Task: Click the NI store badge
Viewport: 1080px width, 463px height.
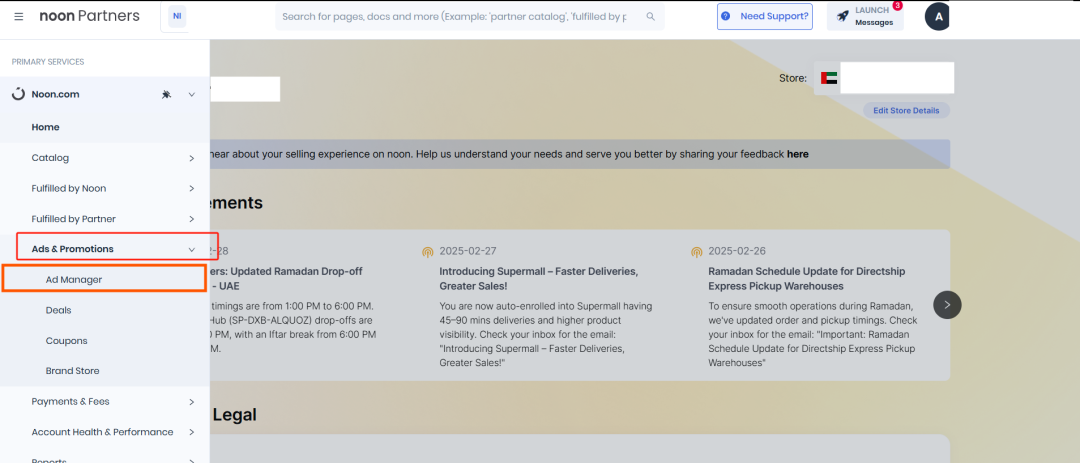Action: [177, 16]
